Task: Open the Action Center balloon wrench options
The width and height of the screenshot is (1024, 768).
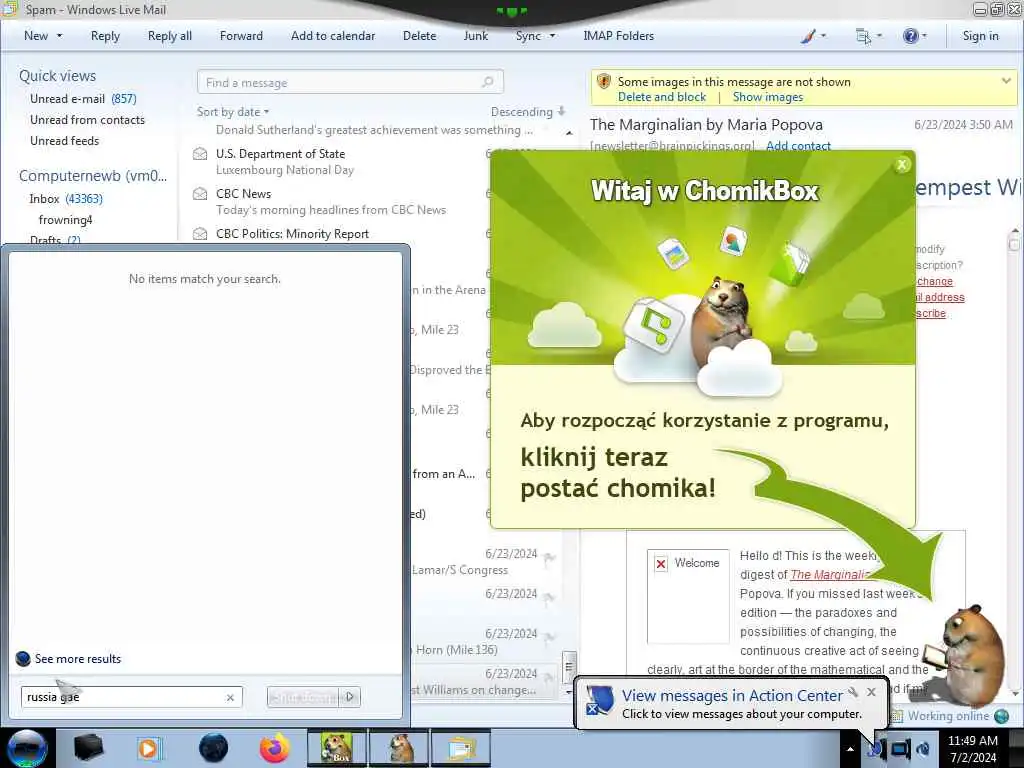Action: (x=853, y=692)
